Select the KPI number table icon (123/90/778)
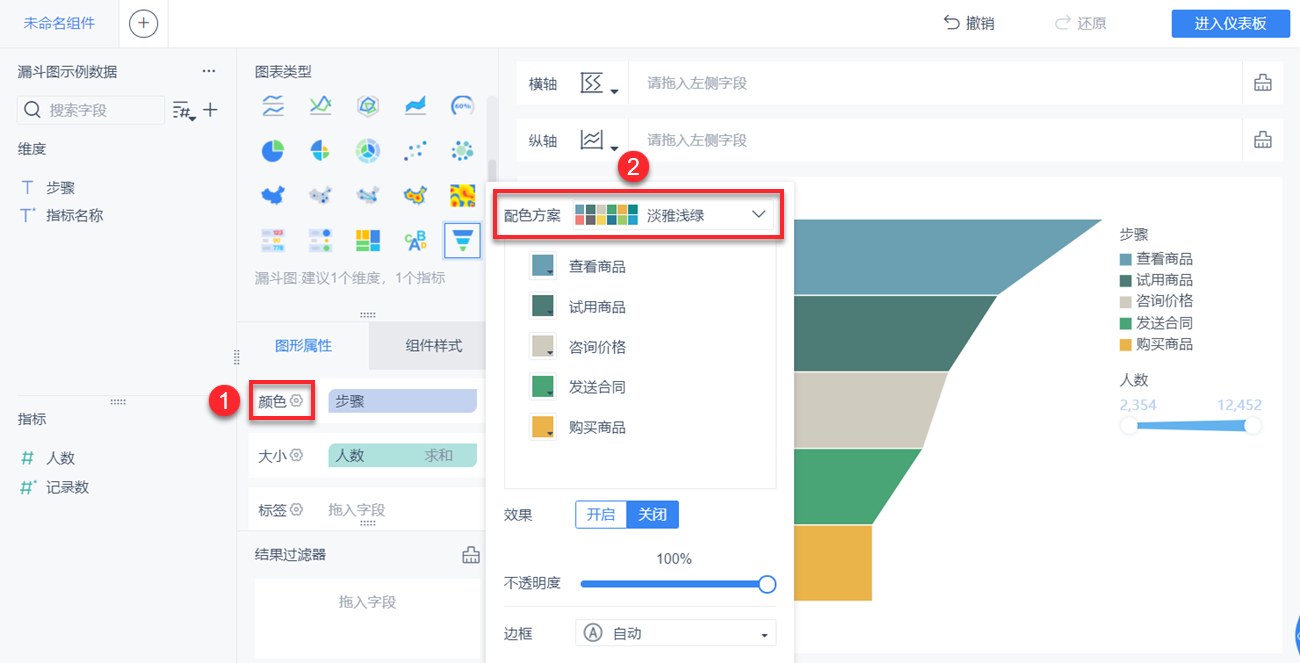This screenshot has width=1300, height=663. [x=273, y=240]
